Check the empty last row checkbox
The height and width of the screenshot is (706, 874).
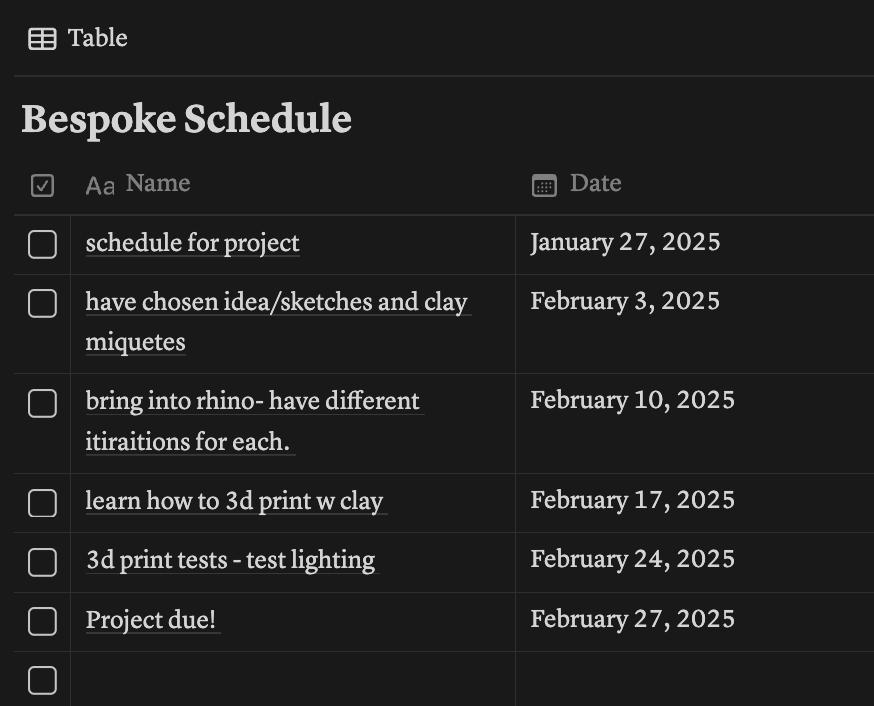point(42,680)
